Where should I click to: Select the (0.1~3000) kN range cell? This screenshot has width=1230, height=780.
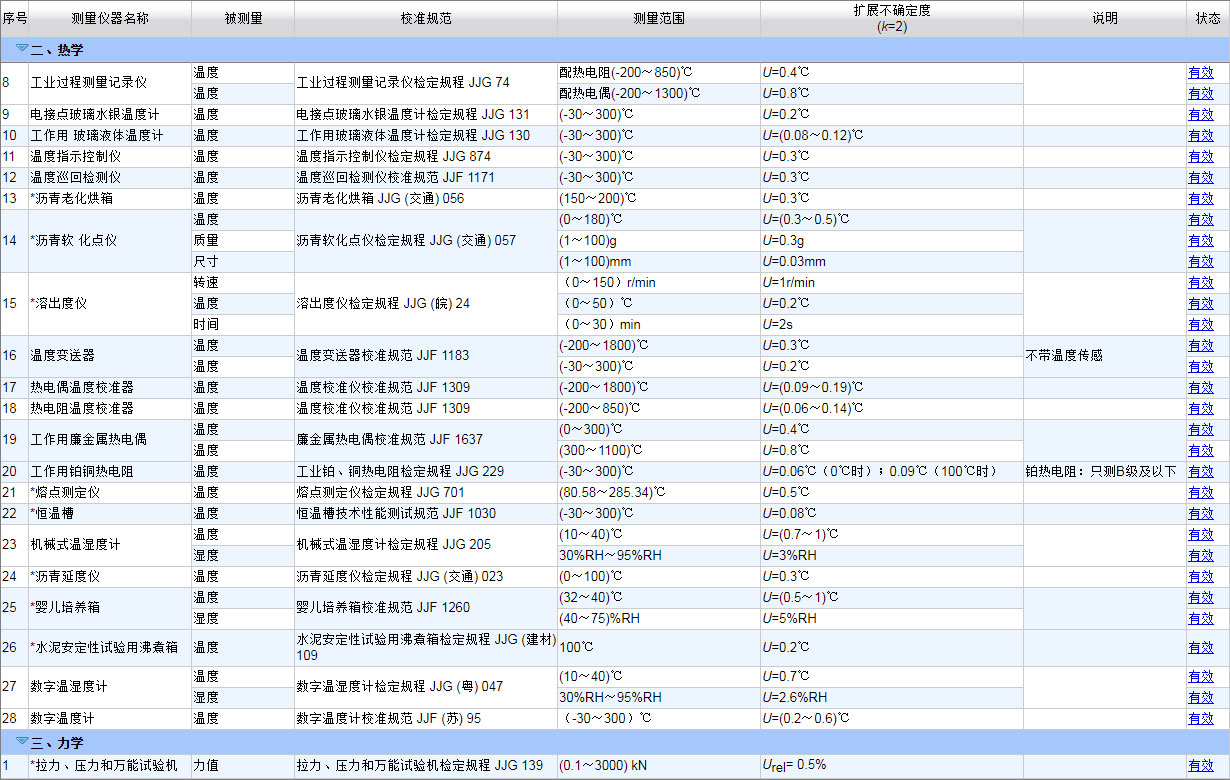(659, 765)
